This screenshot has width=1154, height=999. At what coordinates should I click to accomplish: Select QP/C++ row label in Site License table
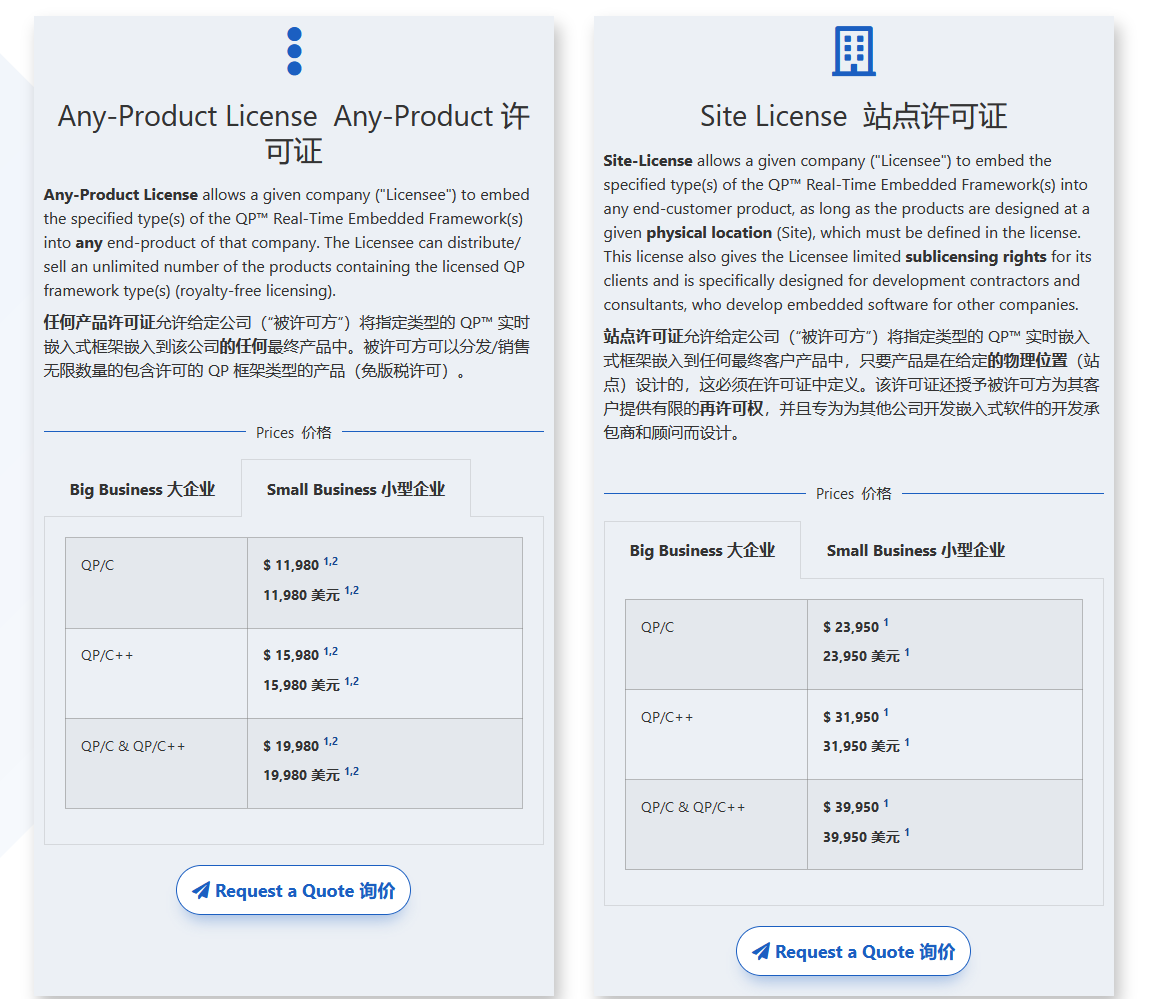(667, 717)
